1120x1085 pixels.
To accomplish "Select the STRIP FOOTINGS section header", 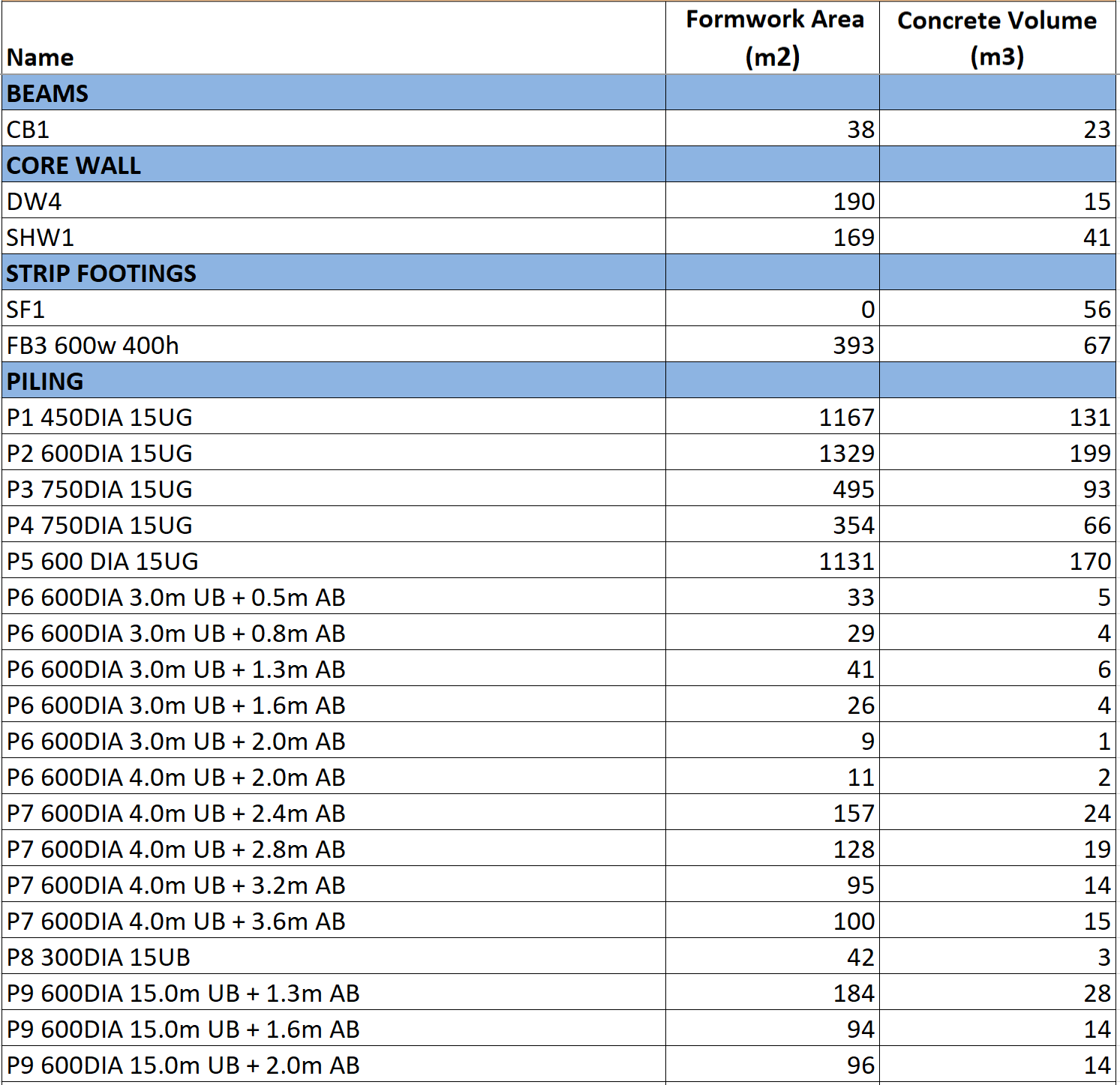I will pyautogui.click(x=101, y=273).
